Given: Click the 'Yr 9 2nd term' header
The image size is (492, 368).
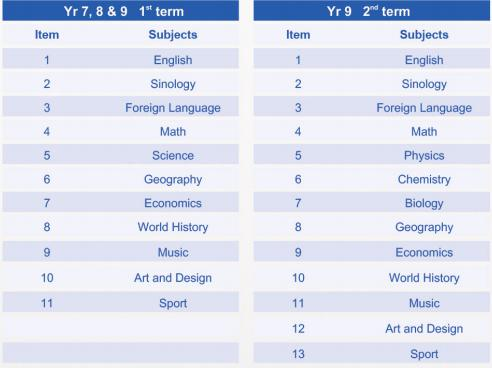Looking at the screenshot, I should click(x=372, y=11).
